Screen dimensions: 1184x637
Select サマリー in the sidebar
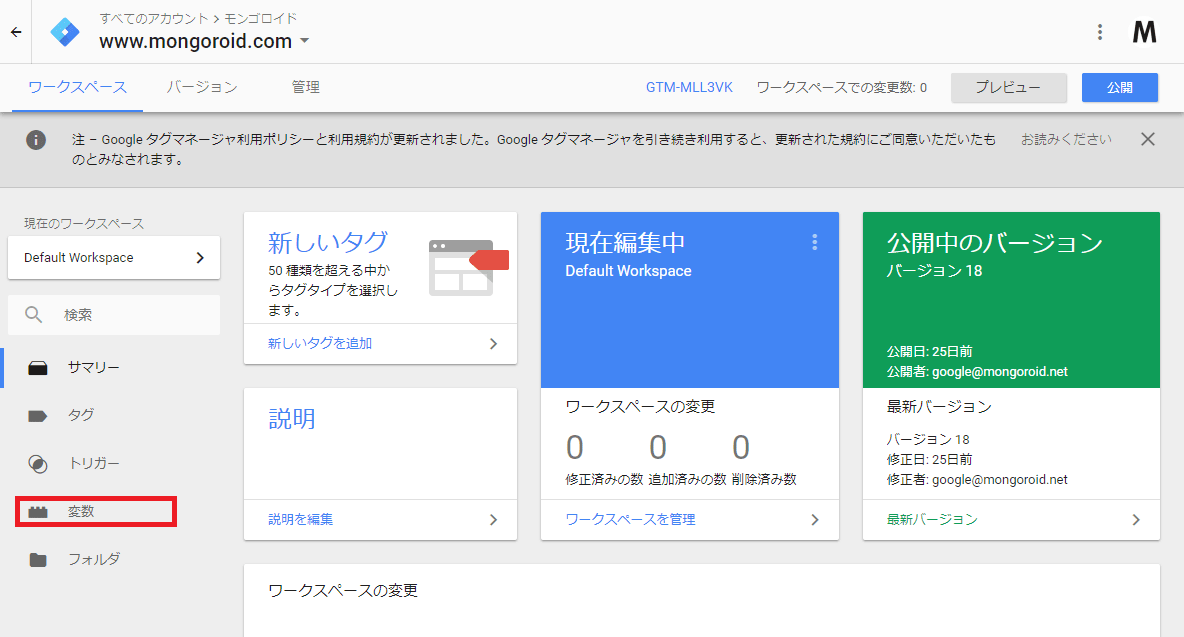(x=94, y=368)
